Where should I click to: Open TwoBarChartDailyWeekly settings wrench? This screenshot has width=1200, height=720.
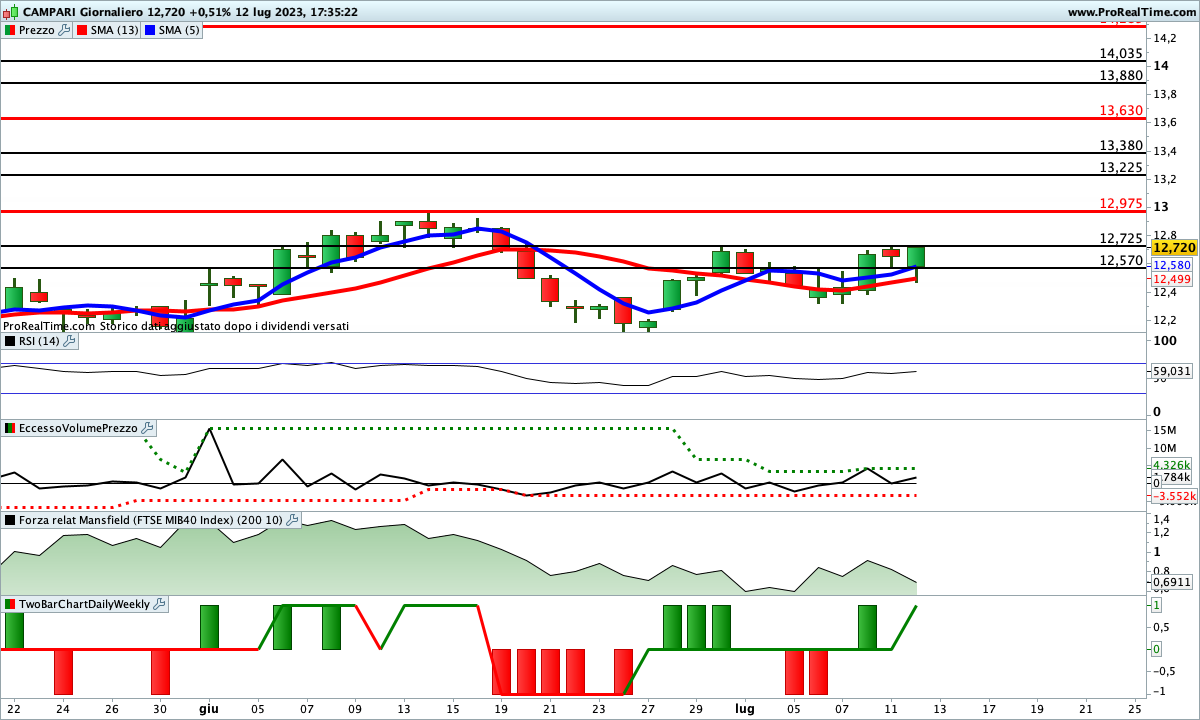(x=160, y=604)
